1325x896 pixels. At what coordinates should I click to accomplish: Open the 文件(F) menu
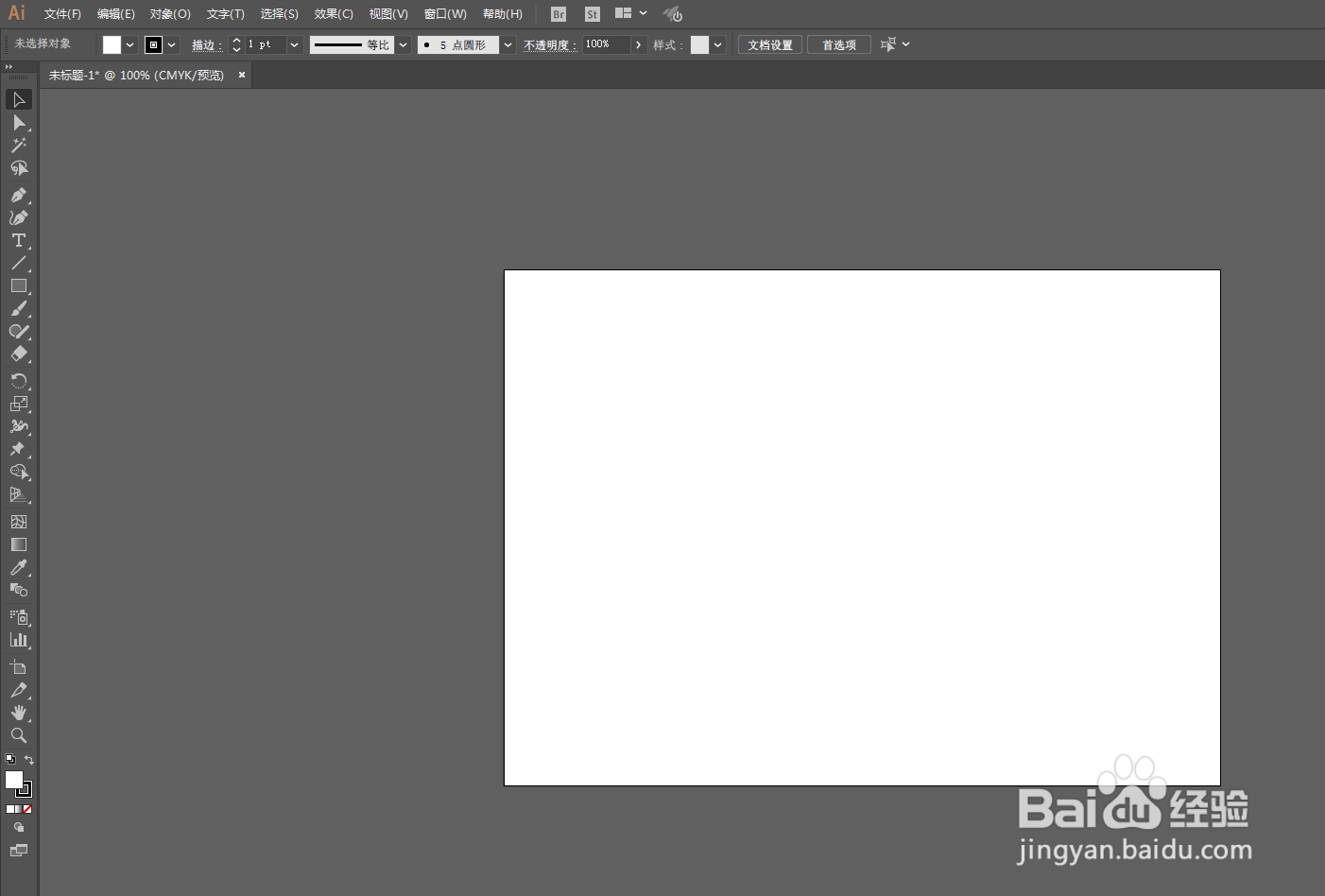click(x=62, y=14)
